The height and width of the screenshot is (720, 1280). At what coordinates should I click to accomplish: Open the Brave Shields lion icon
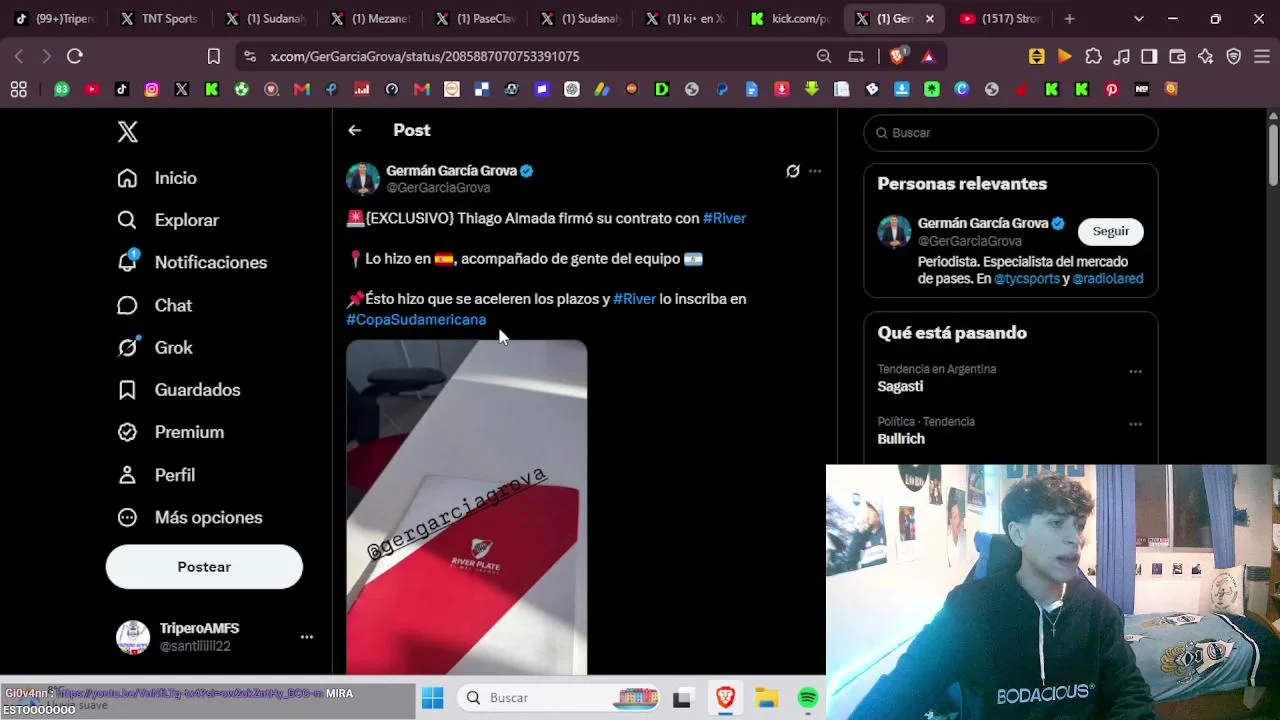point(897,57)
